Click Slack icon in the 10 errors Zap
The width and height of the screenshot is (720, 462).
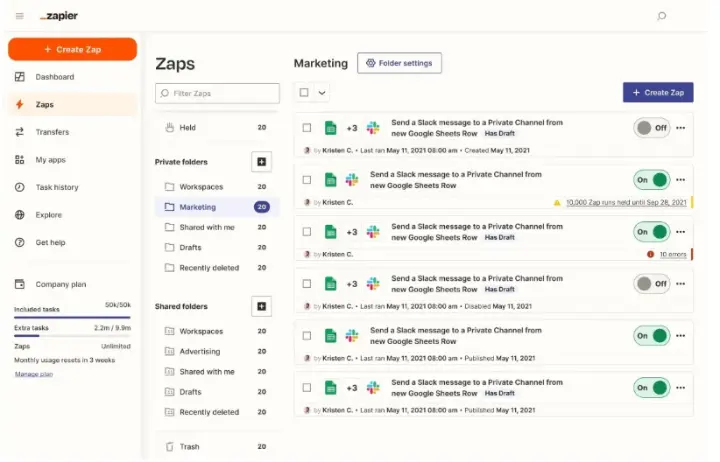[373, 231]
